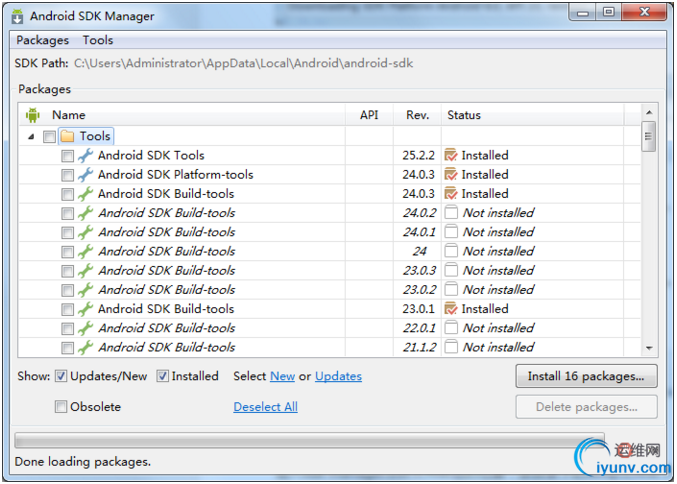This screenshot has width=677, height=484.
Task: Enable the Obsolete checkbox
Action: pos(61,407)
